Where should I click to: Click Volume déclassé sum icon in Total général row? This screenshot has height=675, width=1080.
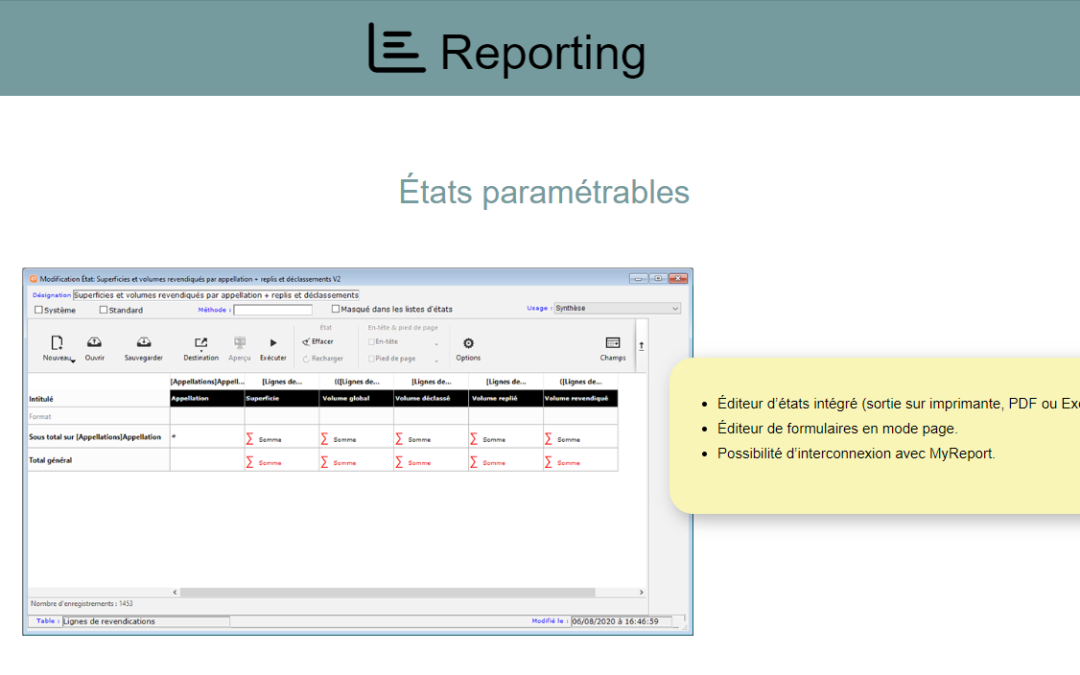point(399,462)
